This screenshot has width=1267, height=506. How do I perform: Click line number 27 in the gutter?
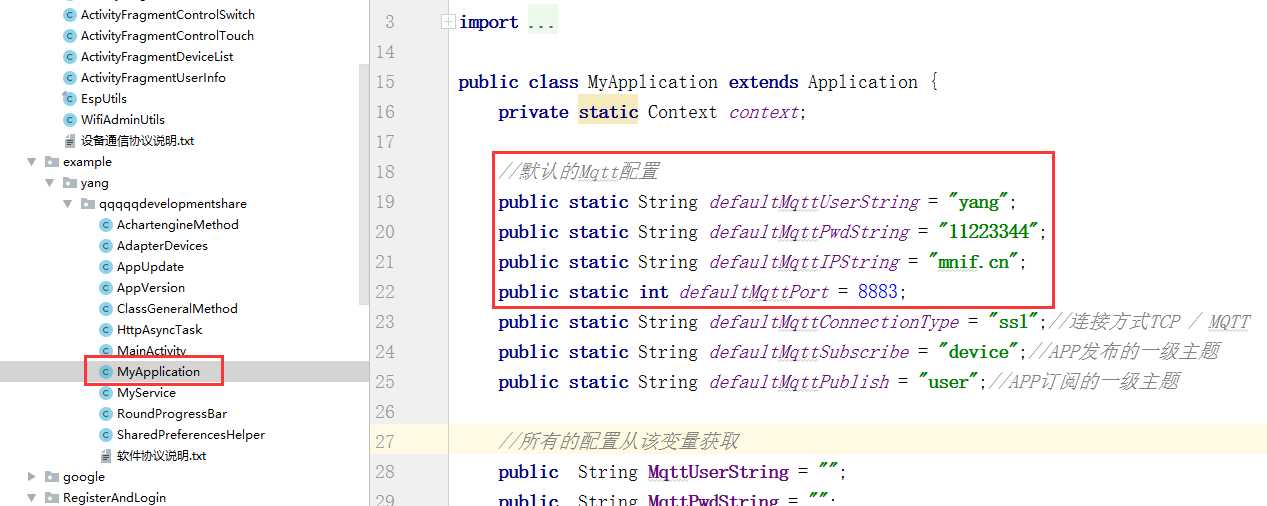point(385,441)
